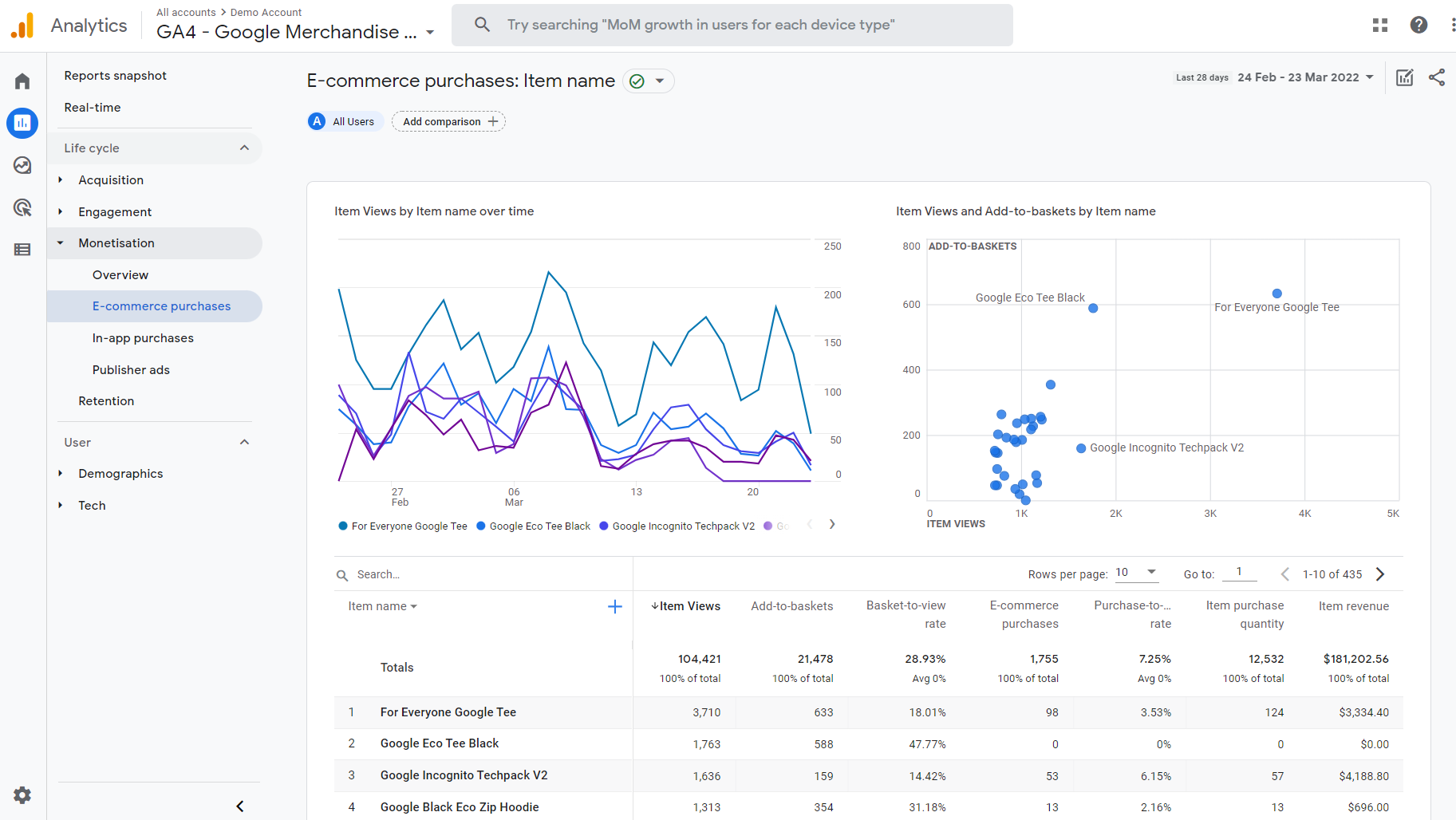Click the plus icon to add a dimension

(615, 607)
